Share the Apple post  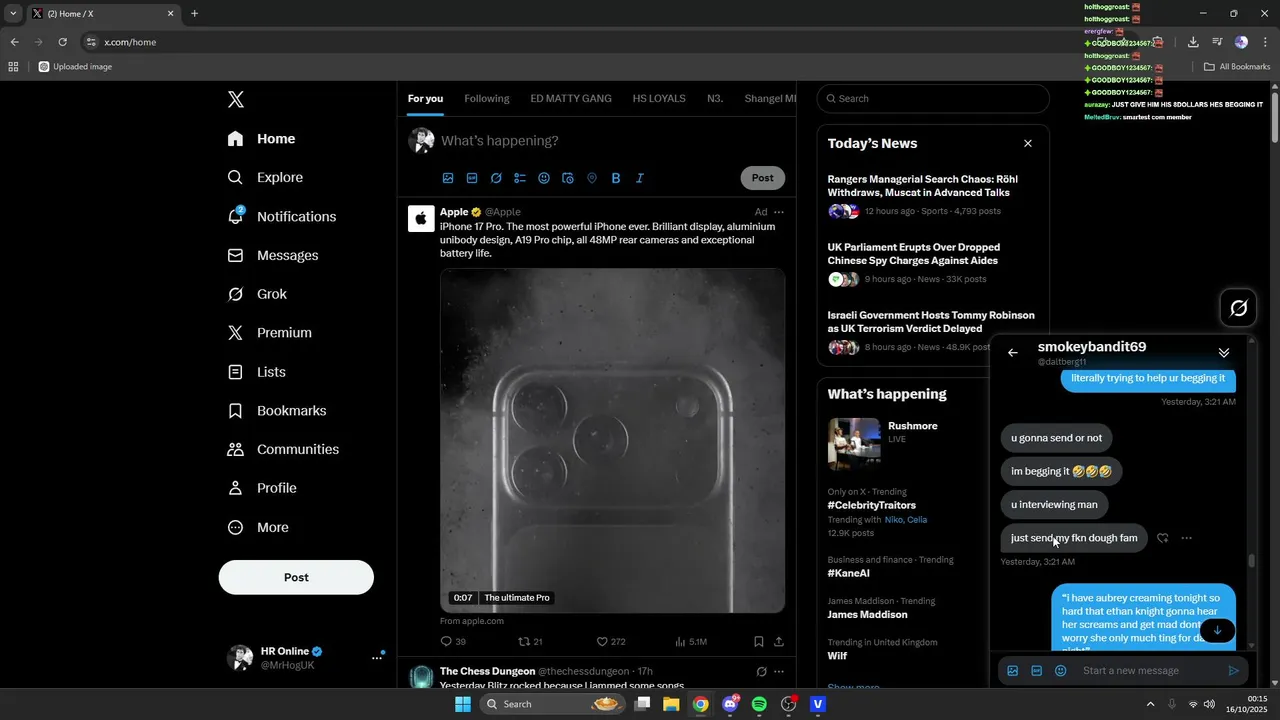pos(779,642)
